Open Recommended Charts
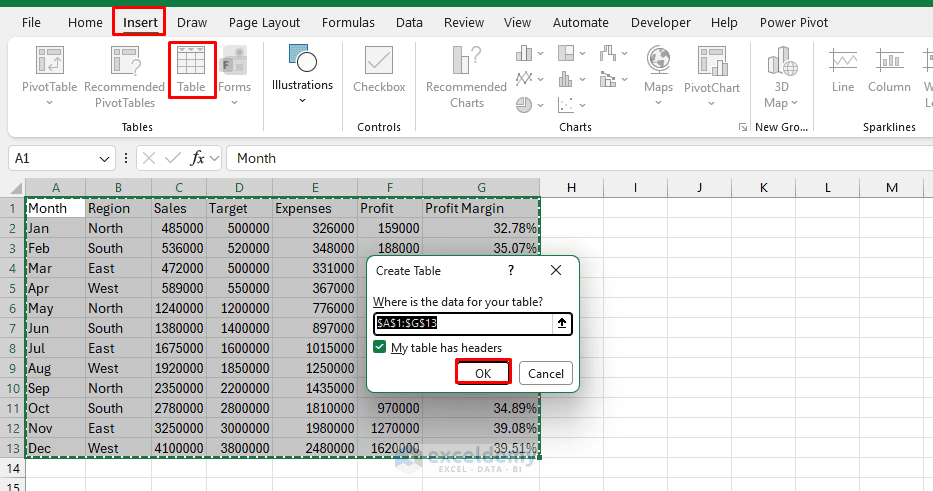Screen dimensions: 933x491 point(466,76)
